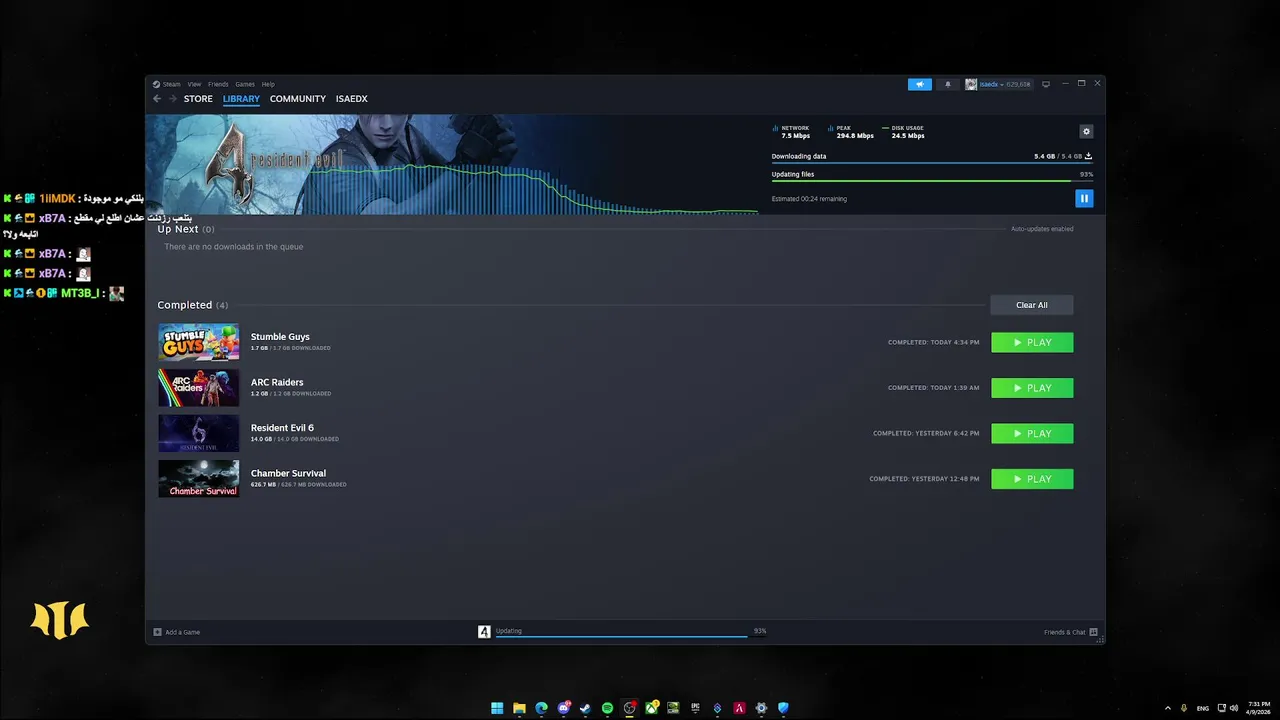
Task: Open the Windows Start menu
Action: (497, 708)
